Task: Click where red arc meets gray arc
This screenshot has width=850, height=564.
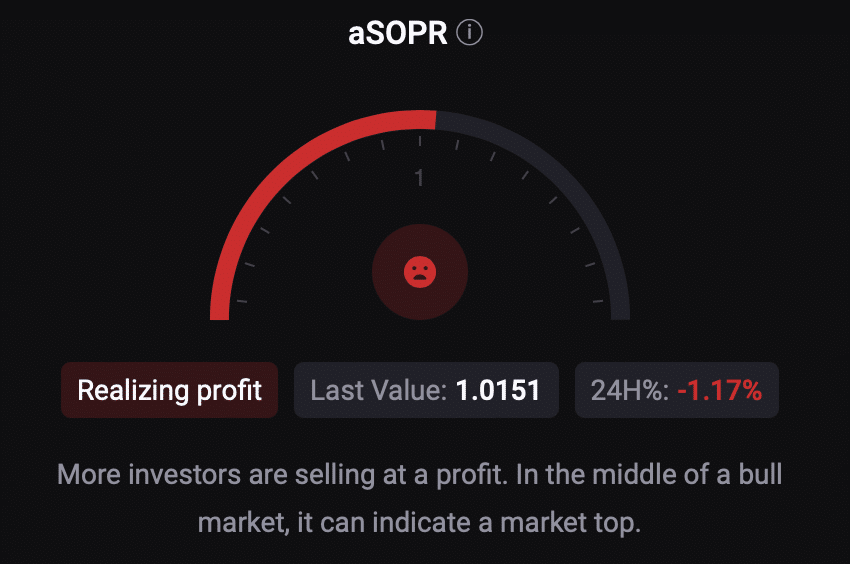Action: 436,120
